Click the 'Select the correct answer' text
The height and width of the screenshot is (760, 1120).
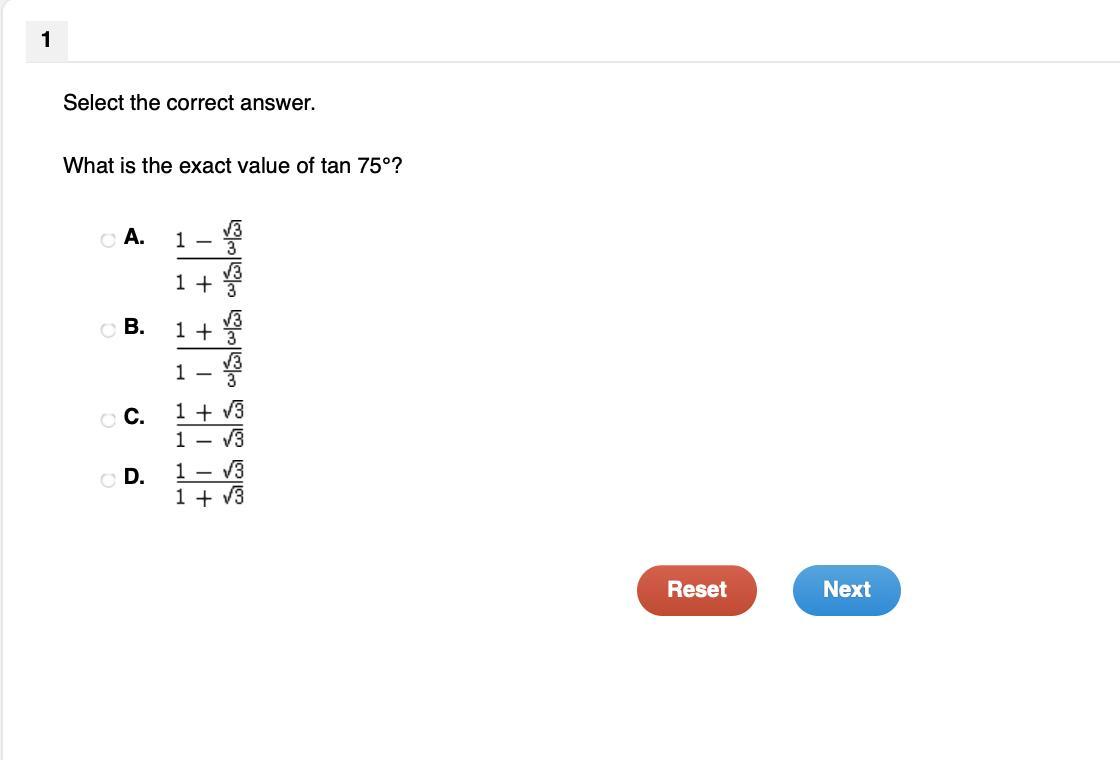click(189, 103)
